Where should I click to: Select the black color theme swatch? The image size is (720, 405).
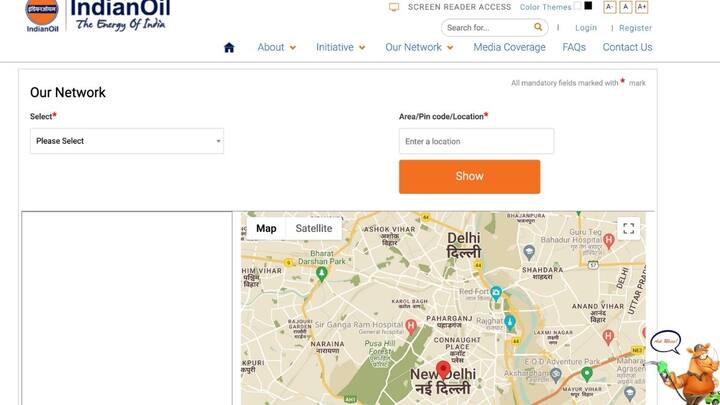pyautogui.click(x=588, y=6)
